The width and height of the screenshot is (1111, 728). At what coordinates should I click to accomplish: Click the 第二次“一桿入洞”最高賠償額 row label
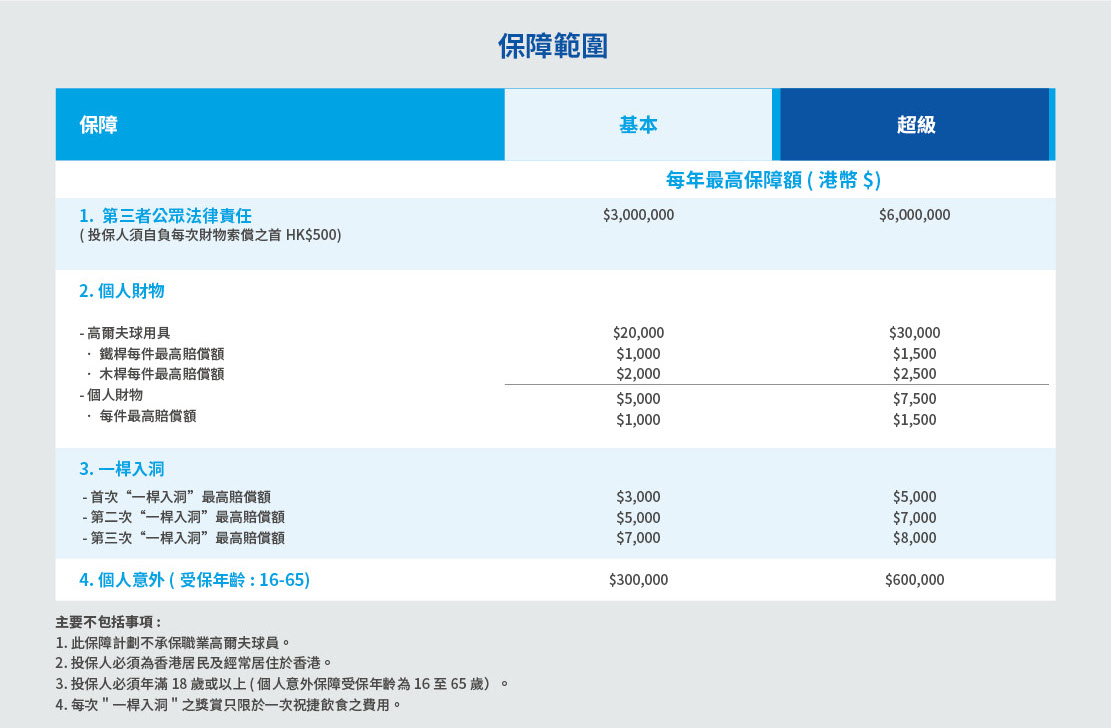click(184, 517)
